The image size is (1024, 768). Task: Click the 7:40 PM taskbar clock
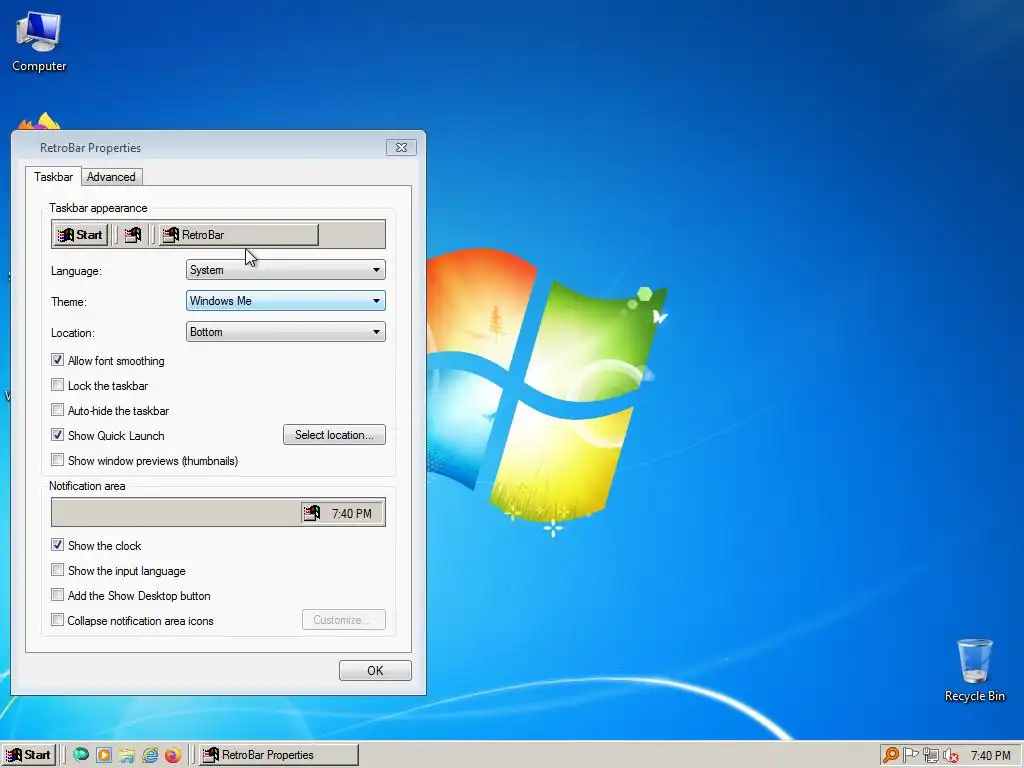pyautogui.click(x=991, y=756)
